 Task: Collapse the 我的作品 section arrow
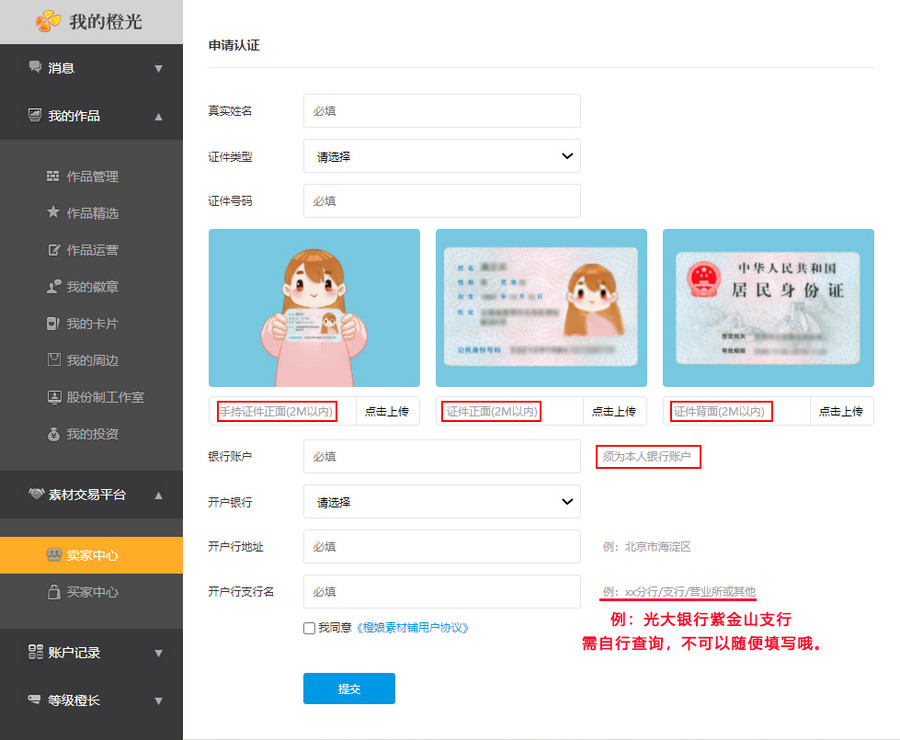pos(158,116)
